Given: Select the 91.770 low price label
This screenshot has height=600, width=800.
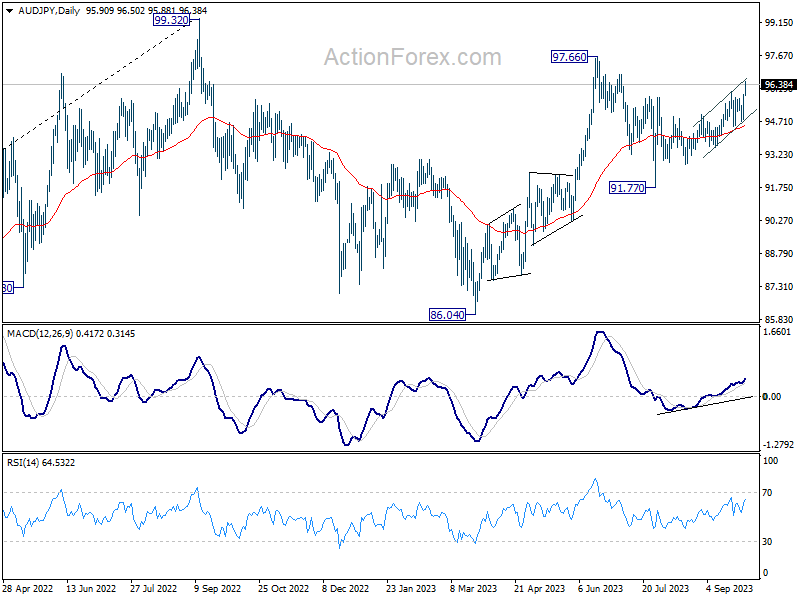Looking at the screenshot, I should coord(628,188).
